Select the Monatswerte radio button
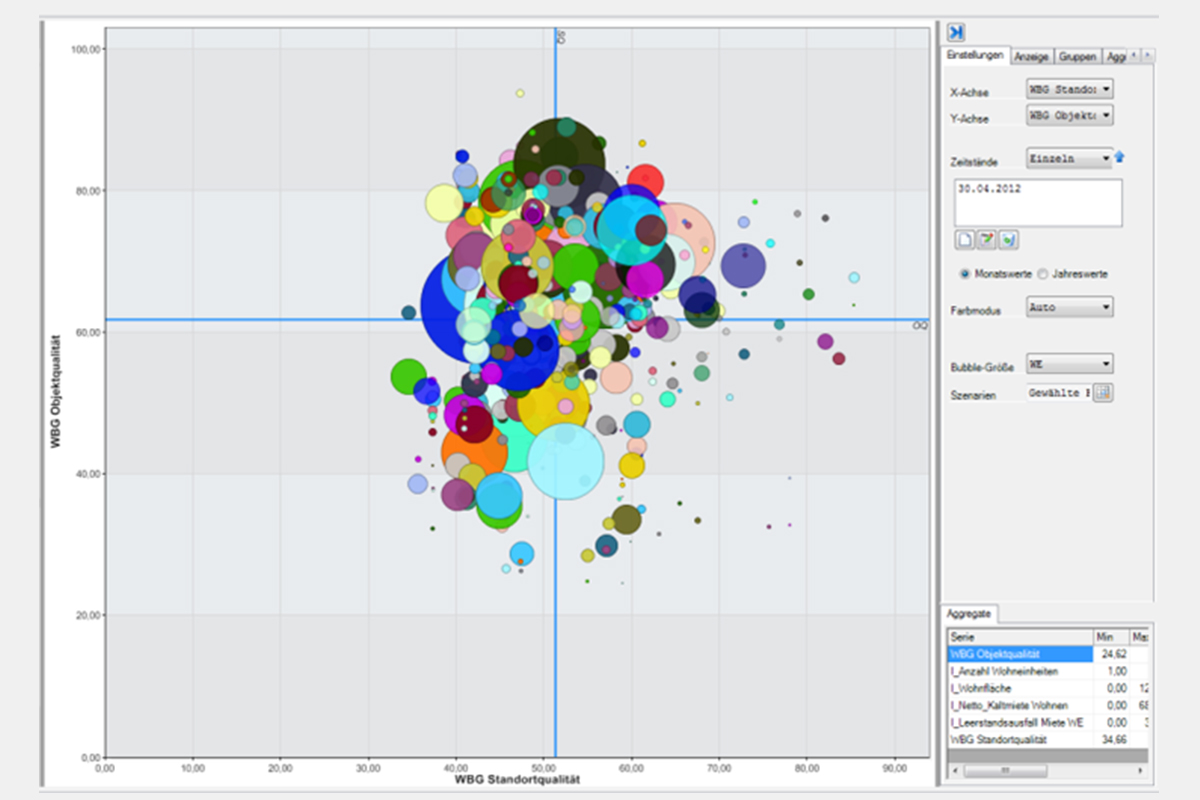1200x800 pixels. [x=965, y=273]
